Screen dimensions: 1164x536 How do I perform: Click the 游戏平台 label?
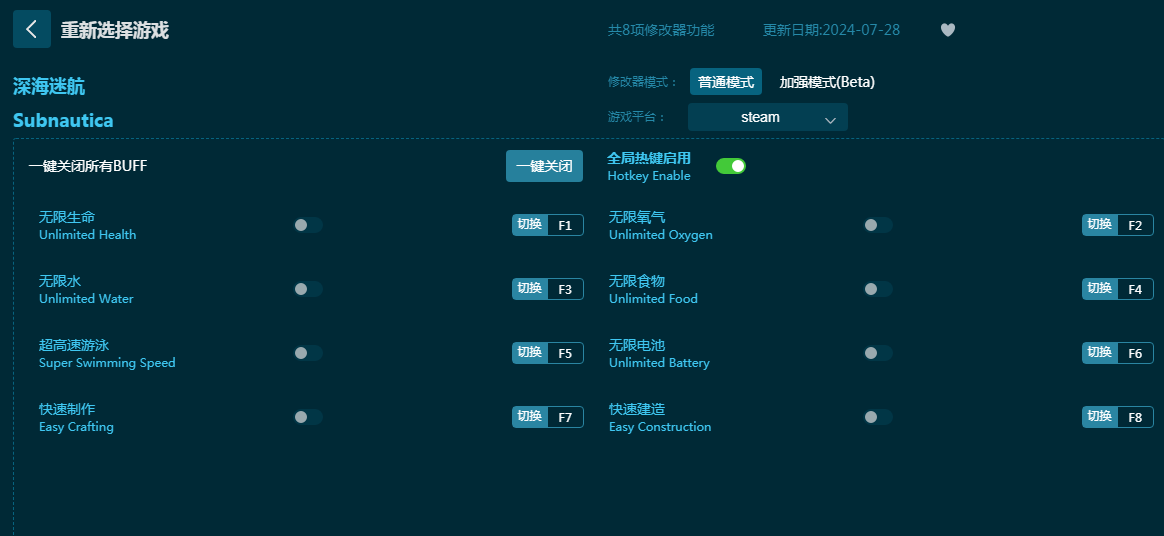[637, 117]
